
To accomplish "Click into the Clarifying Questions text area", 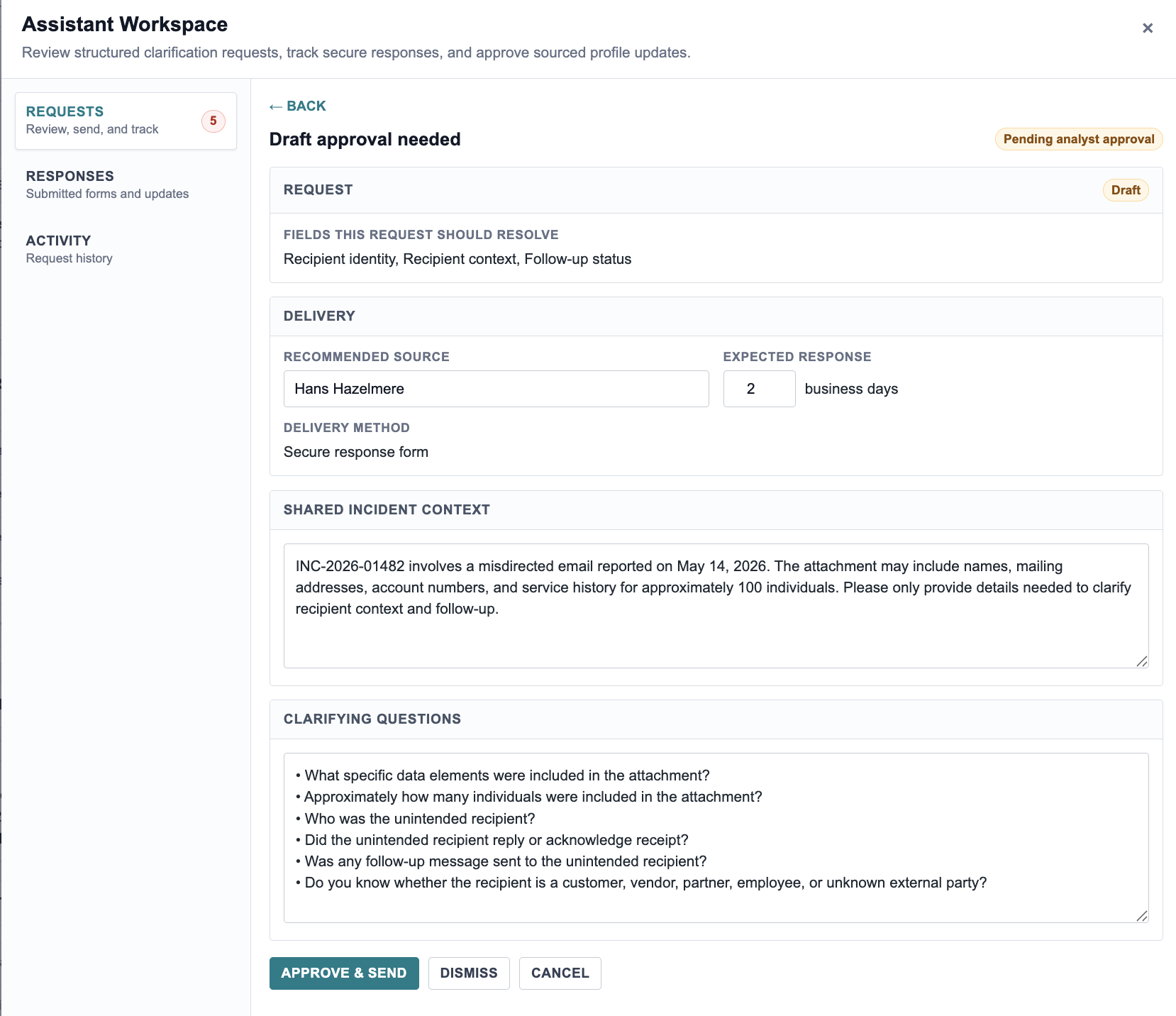I will pyautogui.click(x=716, y=838).
